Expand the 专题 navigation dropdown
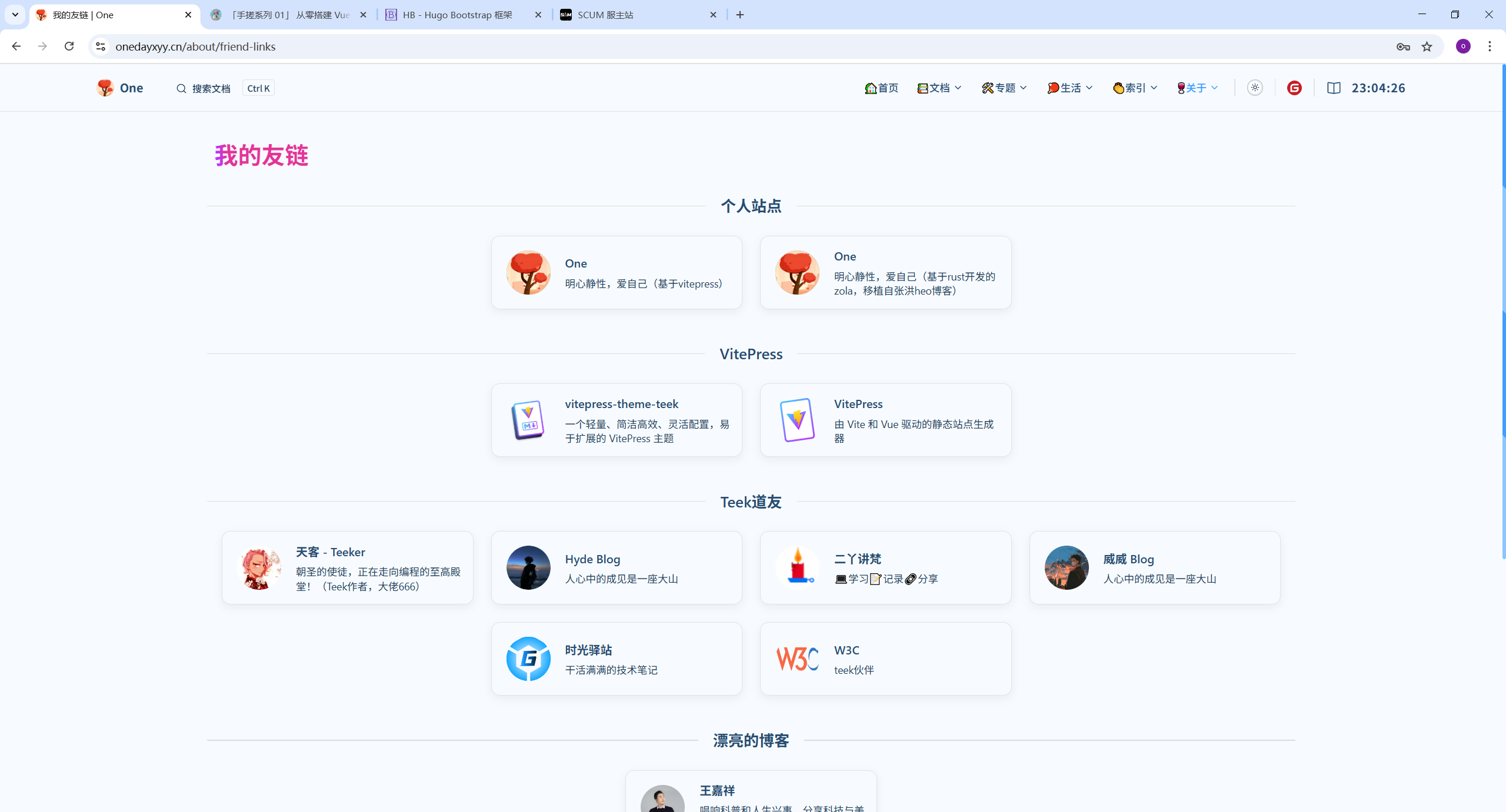1506x812 pixels. [1004, 88]
